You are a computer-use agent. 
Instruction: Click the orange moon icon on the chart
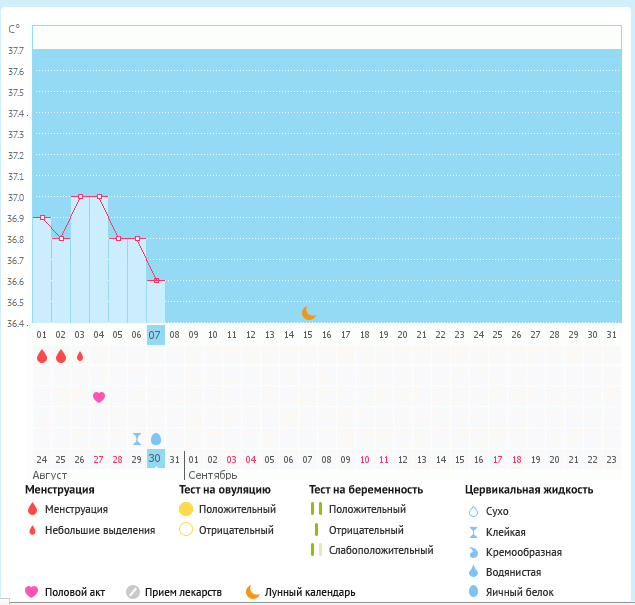point(309,313)
